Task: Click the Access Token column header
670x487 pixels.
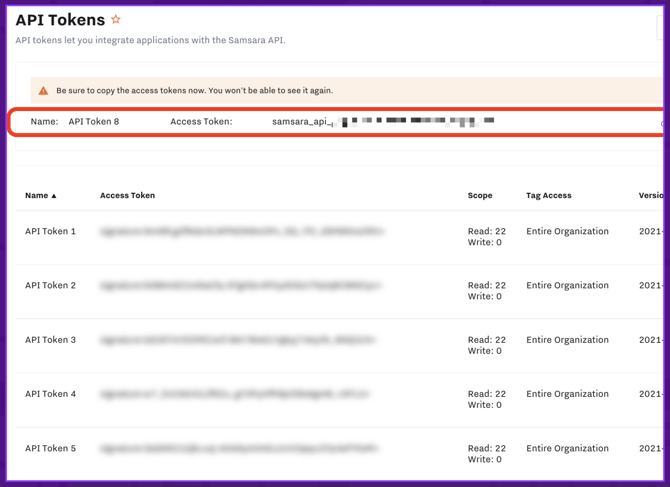Action: tap(127, 196)
